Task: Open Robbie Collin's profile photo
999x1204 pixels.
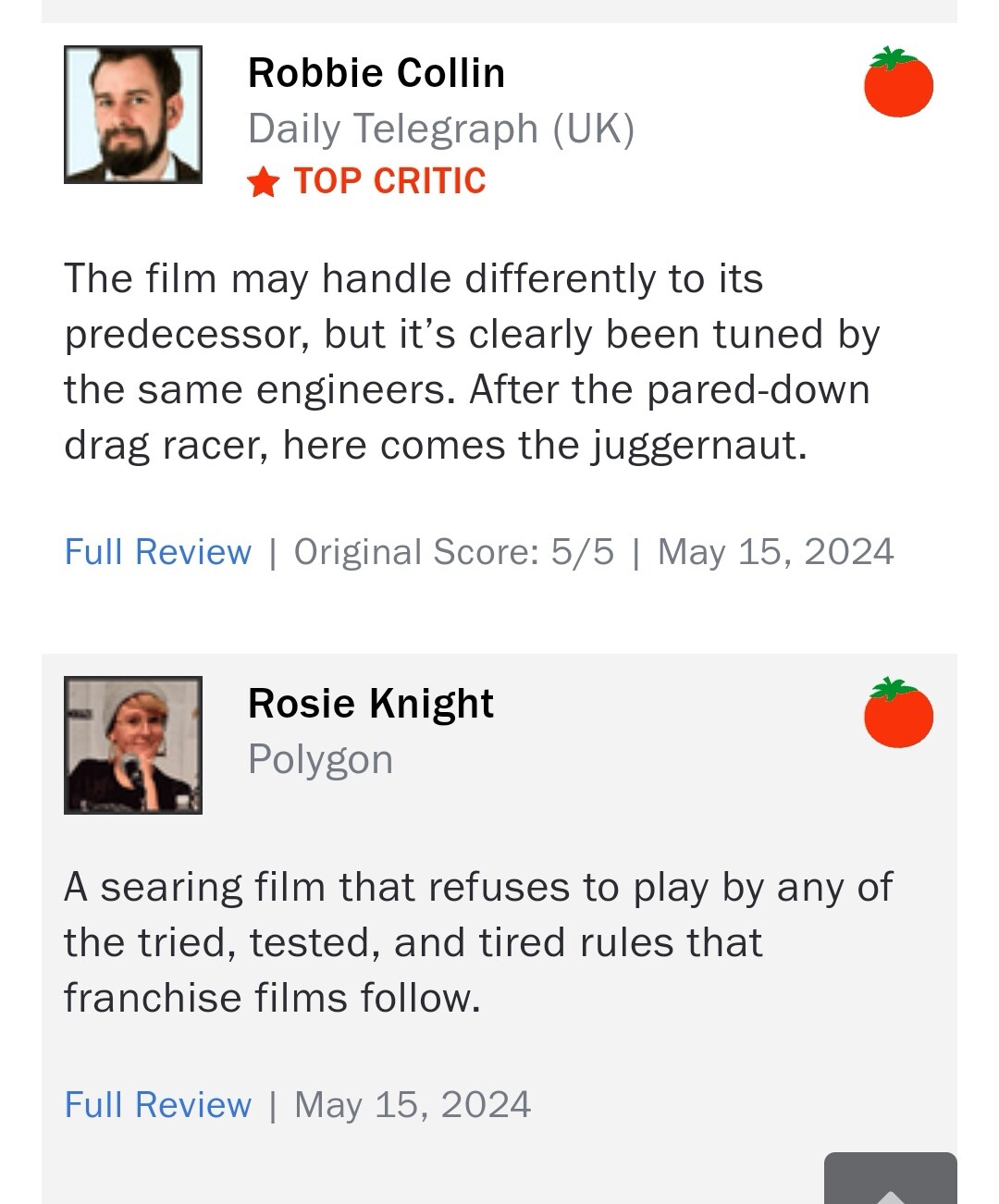Action: point(133,115)
